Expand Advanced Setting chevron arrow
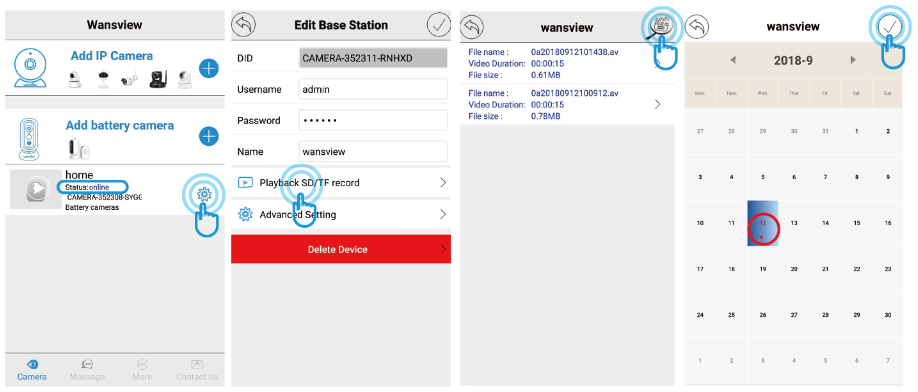Image resolution: width=918 pixels, height=392 pixels. [443, 214]
